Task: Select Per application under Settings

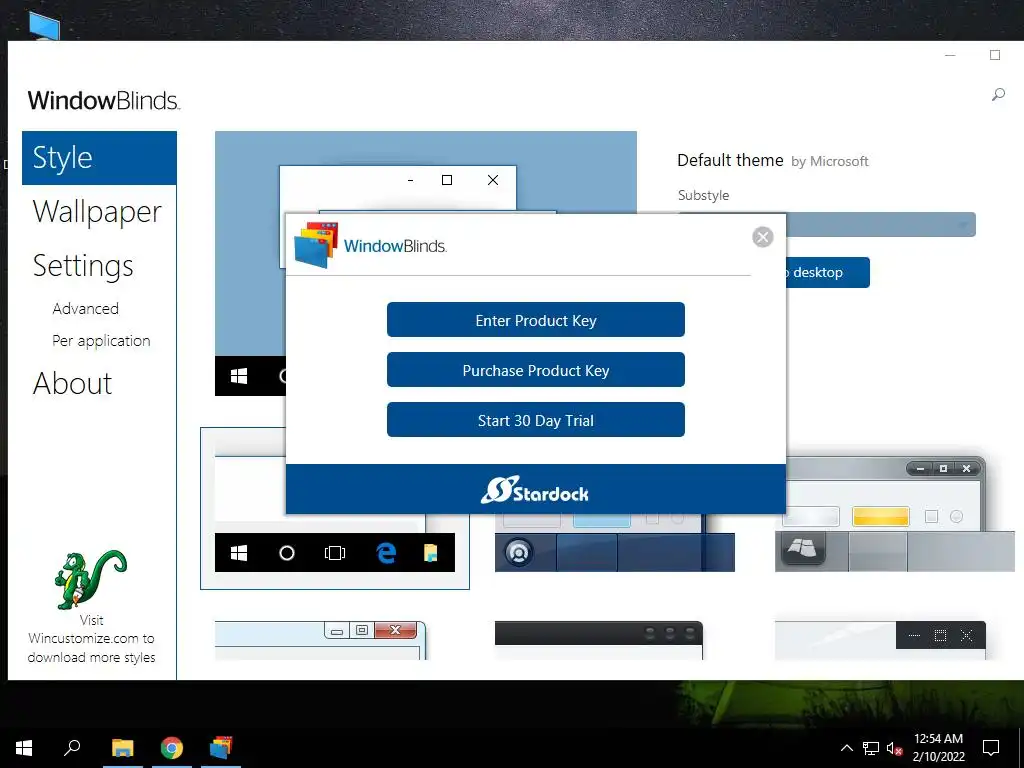Action: tap(101, 341)
